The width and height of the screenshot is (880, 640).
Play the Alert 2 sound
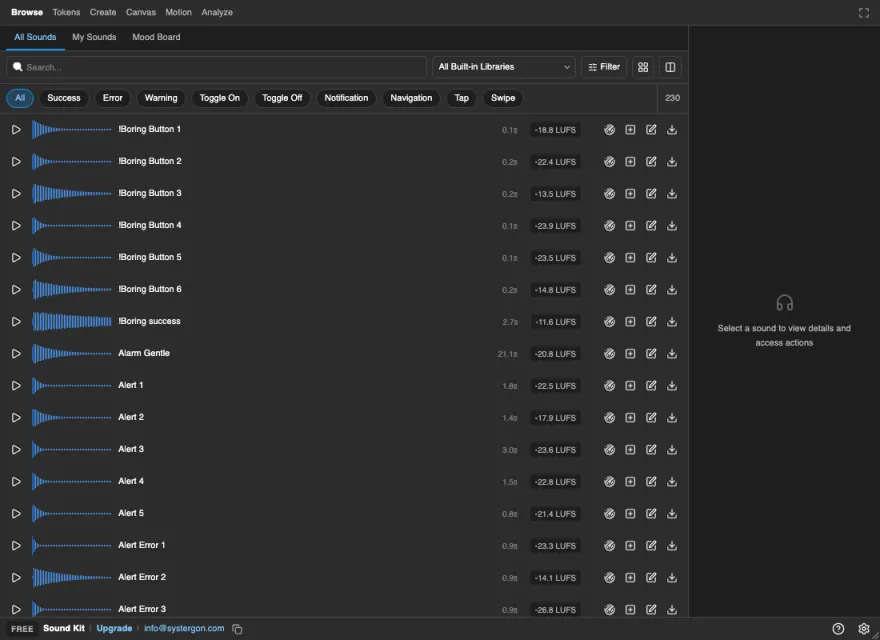(16, 418)
